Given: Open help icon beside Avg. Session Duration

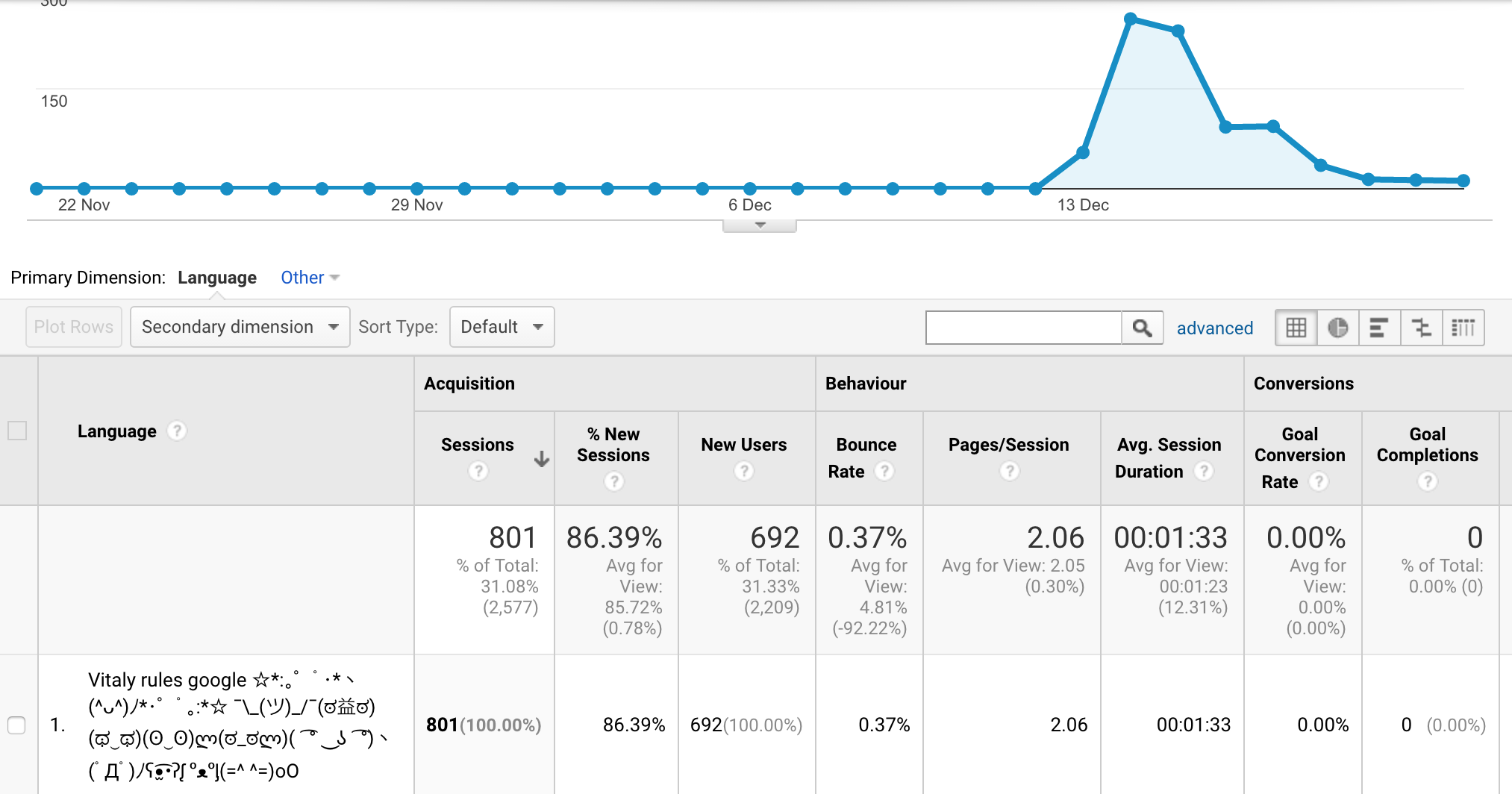Looking at the screenshot, I should [1204, 471].
